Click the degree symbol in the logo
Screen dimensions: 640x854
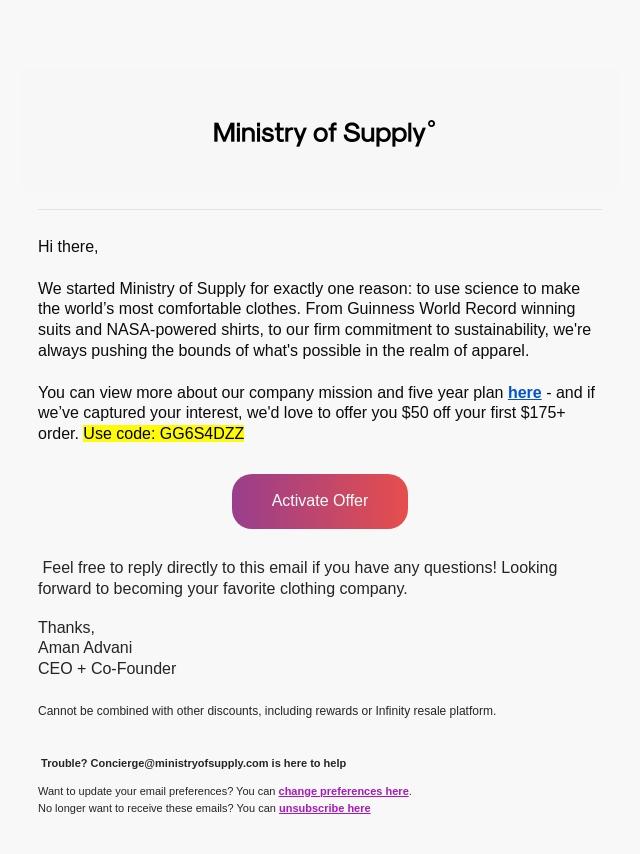[431, 125]
